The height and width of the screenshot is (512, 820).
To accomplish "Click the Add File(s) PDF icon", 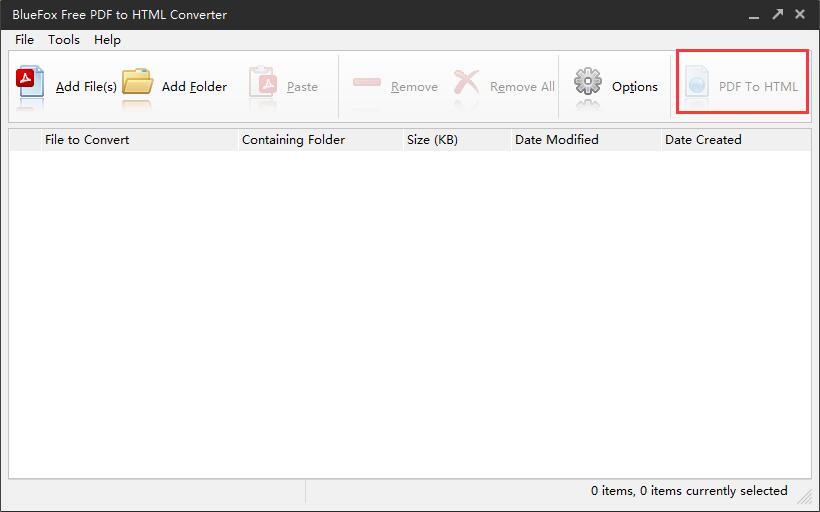I will pos(30,82).
